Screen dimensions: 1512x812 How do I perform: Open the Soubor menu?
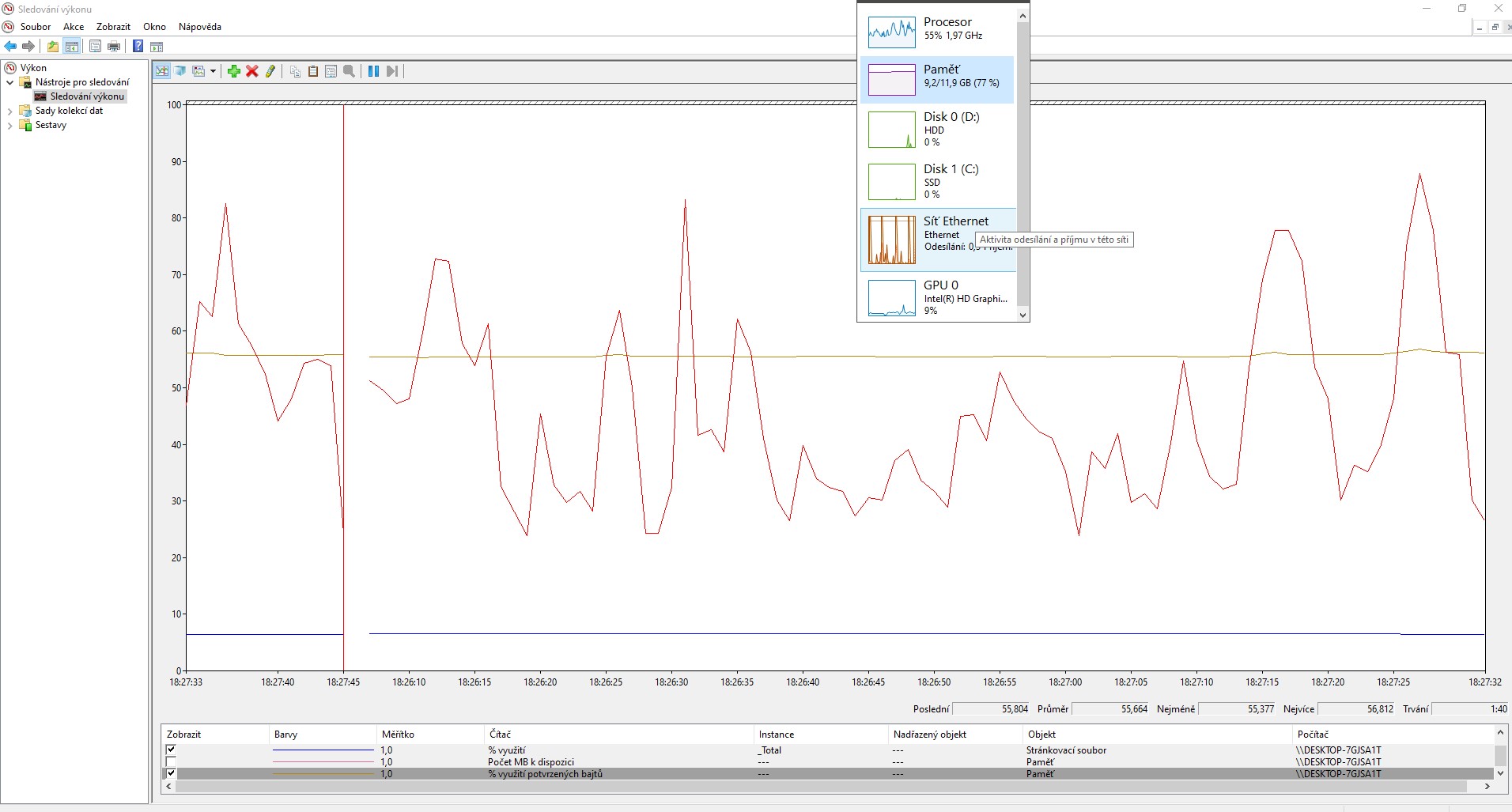pyautogui.click(x=36, y=27)
